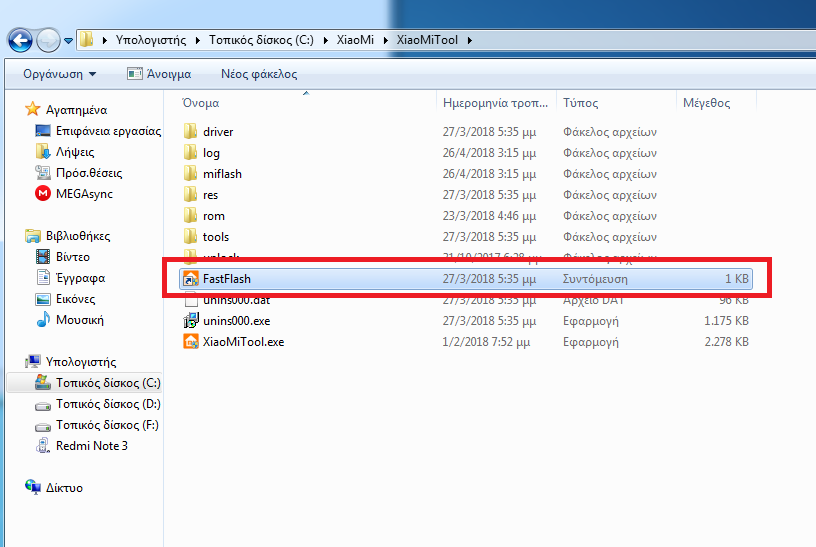Click the folder icon in the address bar
The image size is (816, 547).
click(x=86, y=40)
